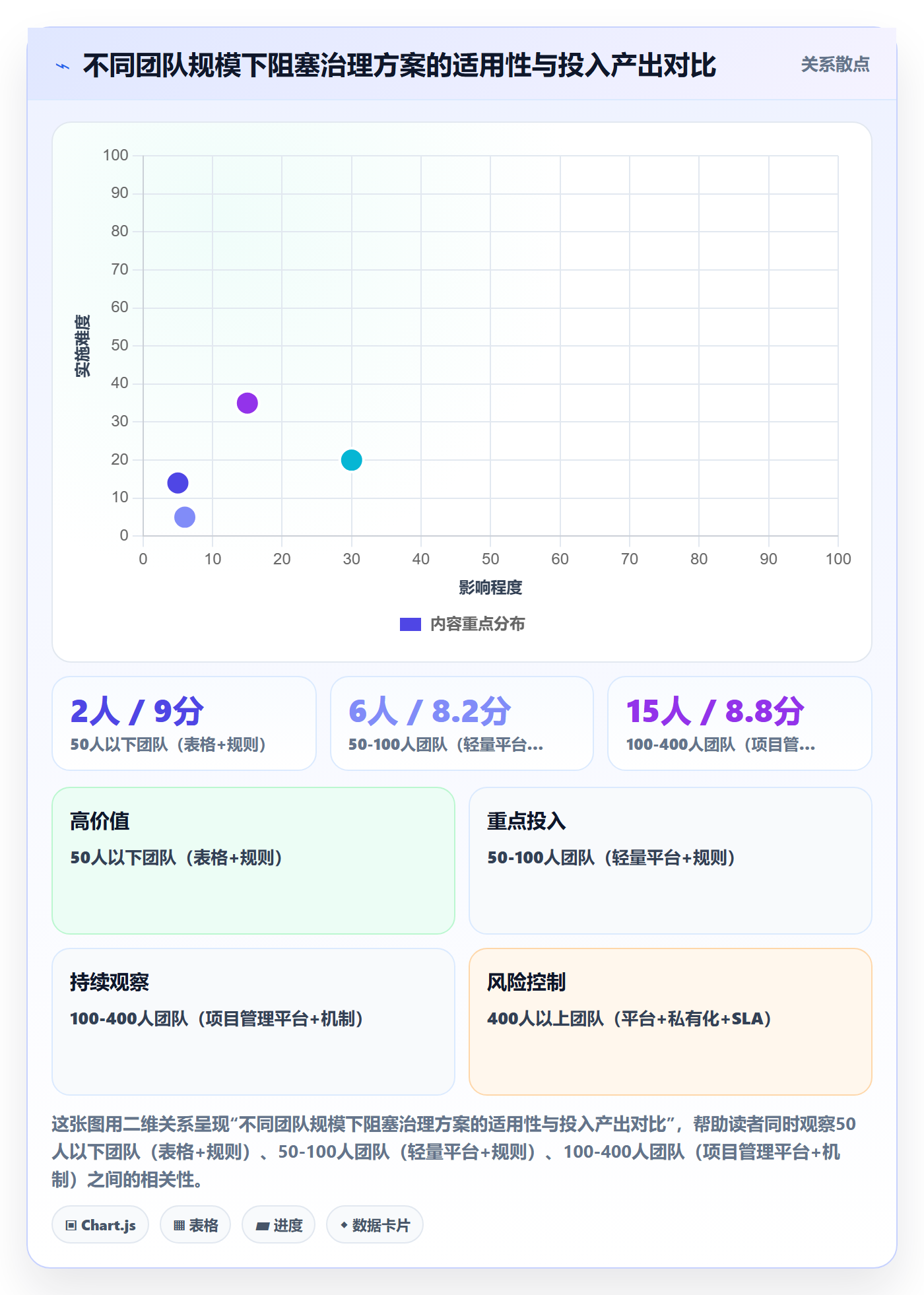Select the 重点投入 quadrant card
The height and width of the screenshot is (1295, 924).
pos(671,861)
